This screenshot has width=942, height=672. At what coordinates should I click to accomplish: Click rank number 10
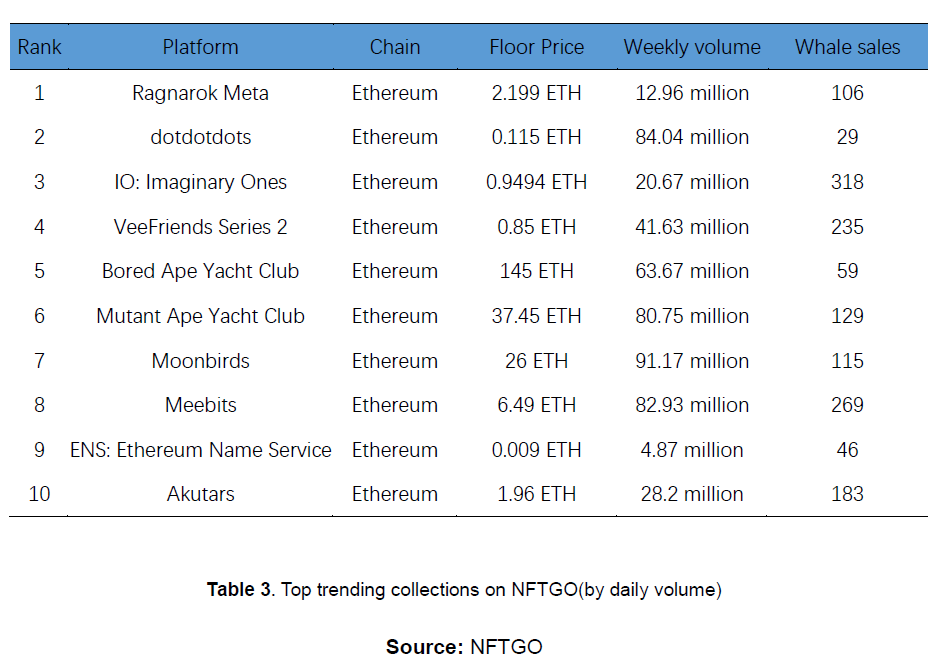click(x=39, y=494)
